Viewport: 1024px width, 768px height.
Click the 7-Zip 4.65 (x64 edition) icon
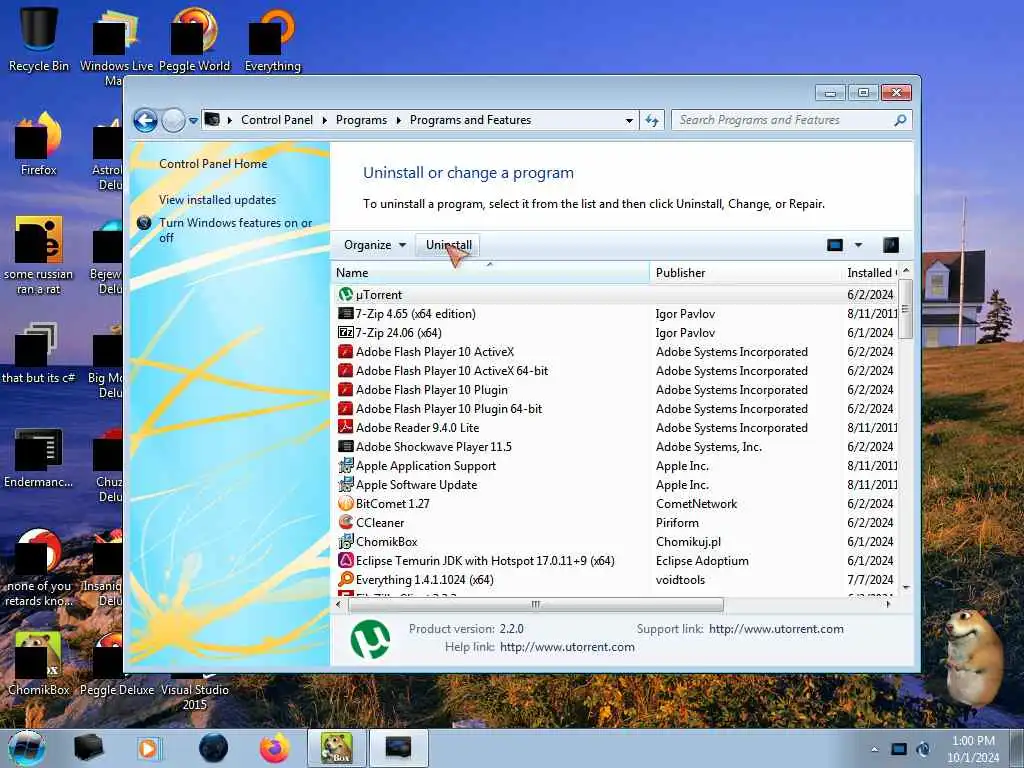(x=345, y=313)
